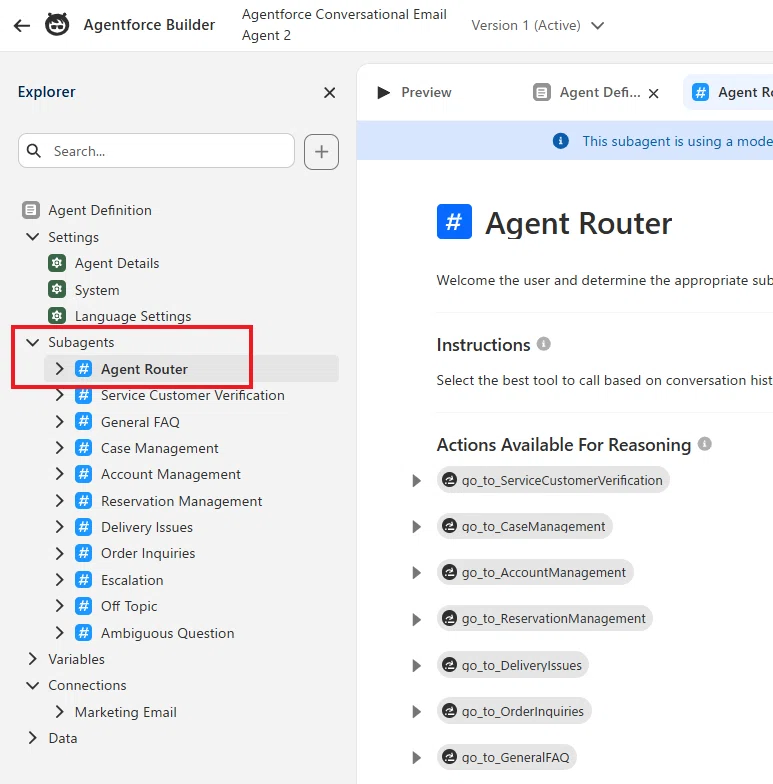Expand the Marketing Email connection

(59, 712)
